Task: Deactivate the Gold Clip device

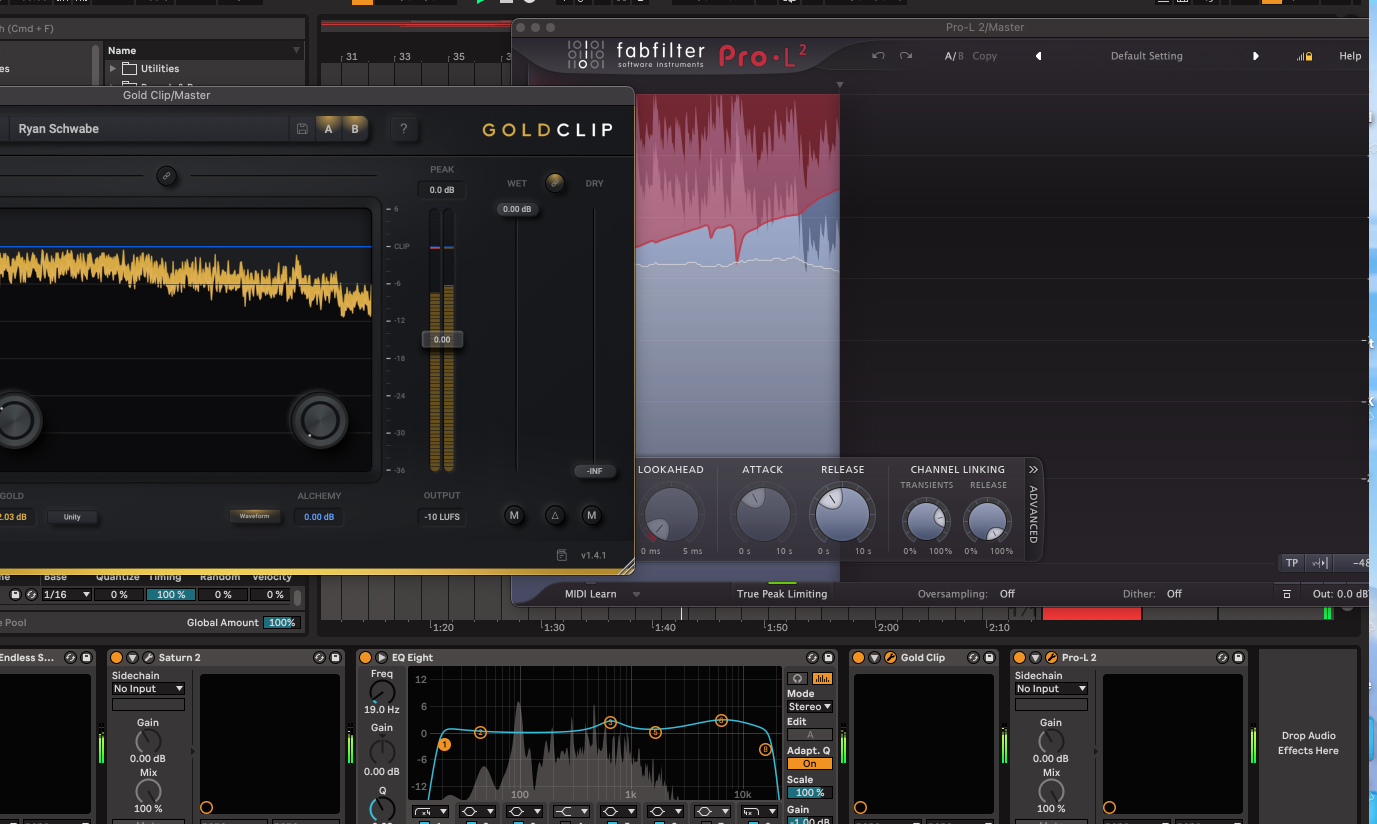Action: coord(858,657)
